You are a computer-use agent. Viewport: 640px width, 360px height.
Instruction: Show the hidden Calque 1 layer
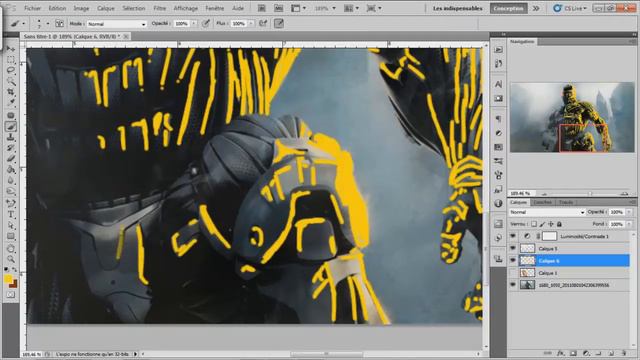tap(513, 273)
